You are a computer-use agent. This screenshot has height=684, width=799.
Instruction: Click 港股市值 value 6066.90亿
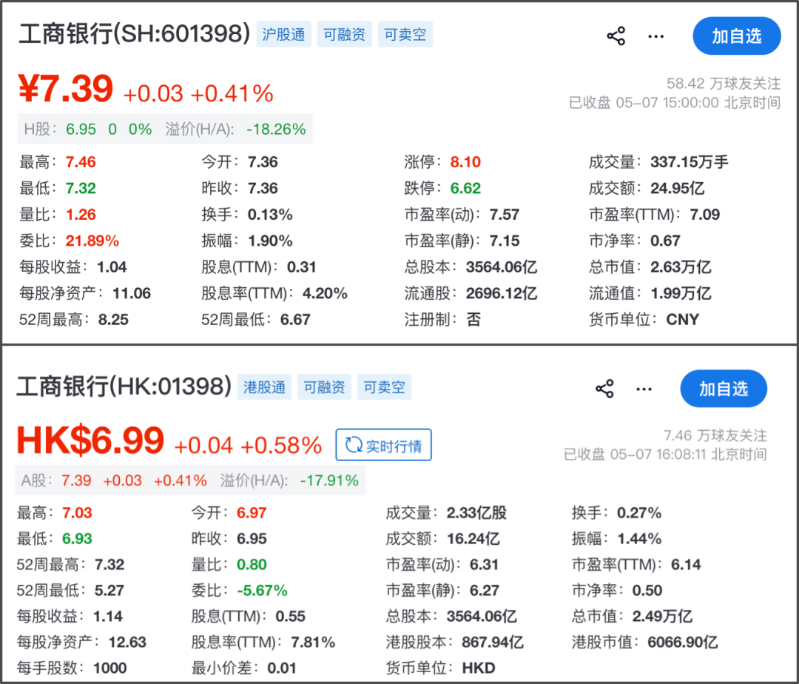682,642
